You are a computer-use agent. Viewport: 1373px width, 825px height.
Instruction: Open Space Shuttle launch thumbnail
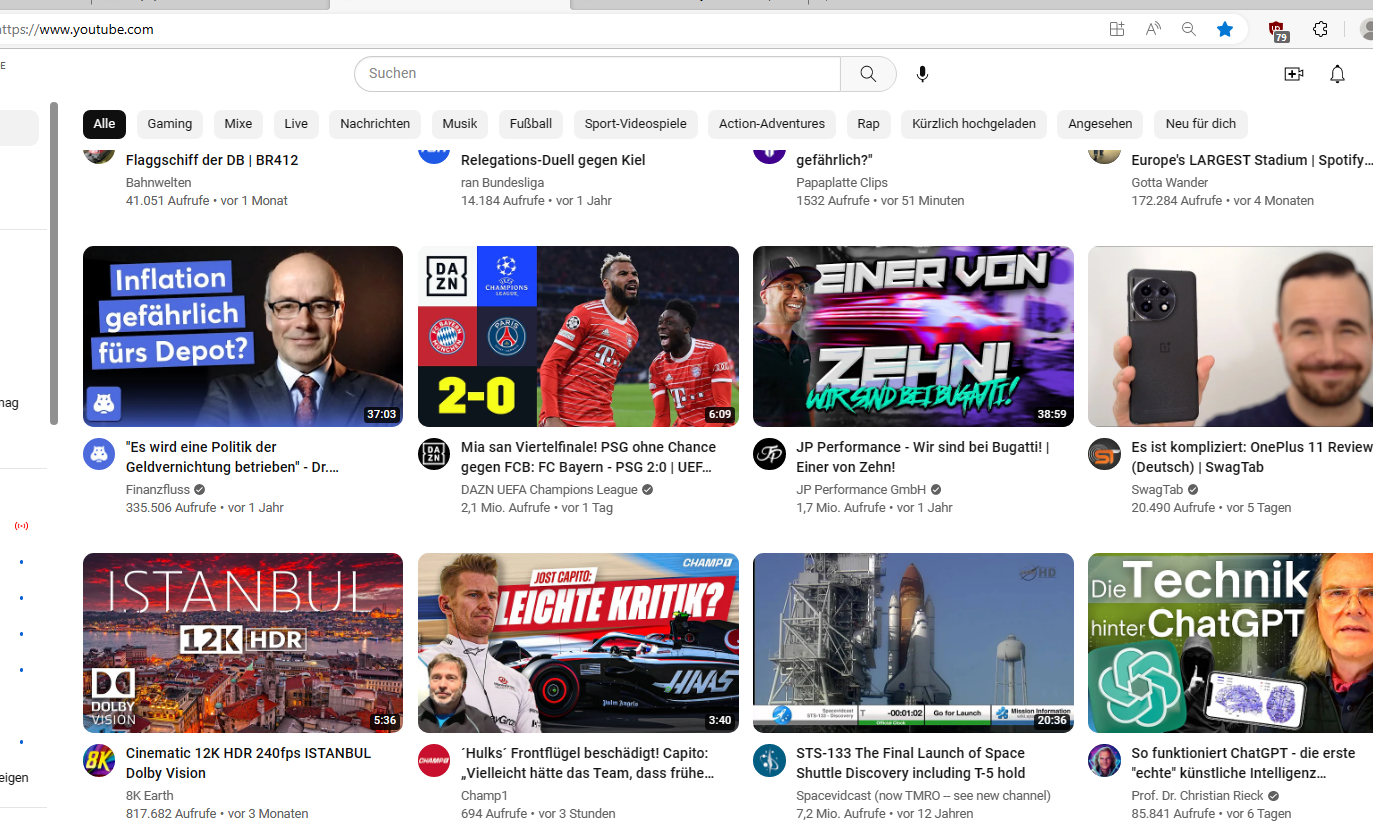click(x=913, y=643)
